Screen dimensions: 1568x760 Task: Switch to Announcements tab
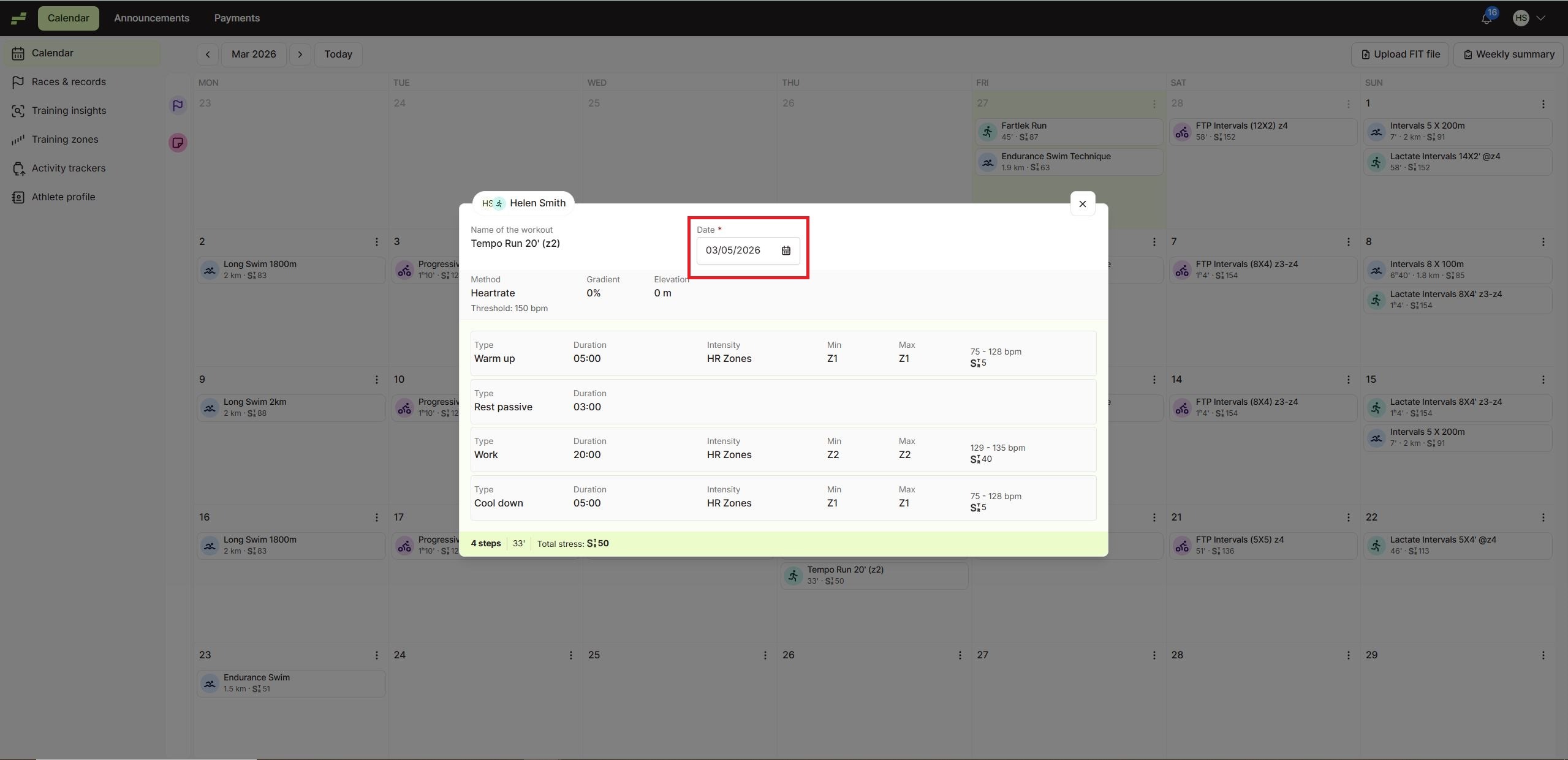(x=151, y=18)
